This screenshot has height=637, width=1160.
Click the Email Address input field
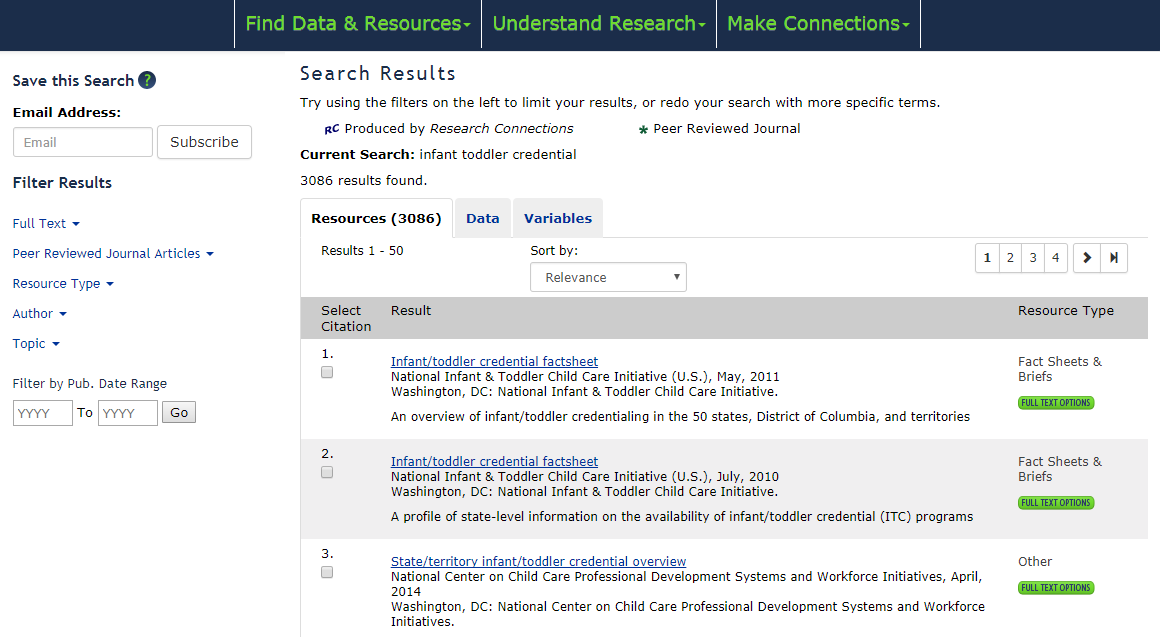point(82,141)
